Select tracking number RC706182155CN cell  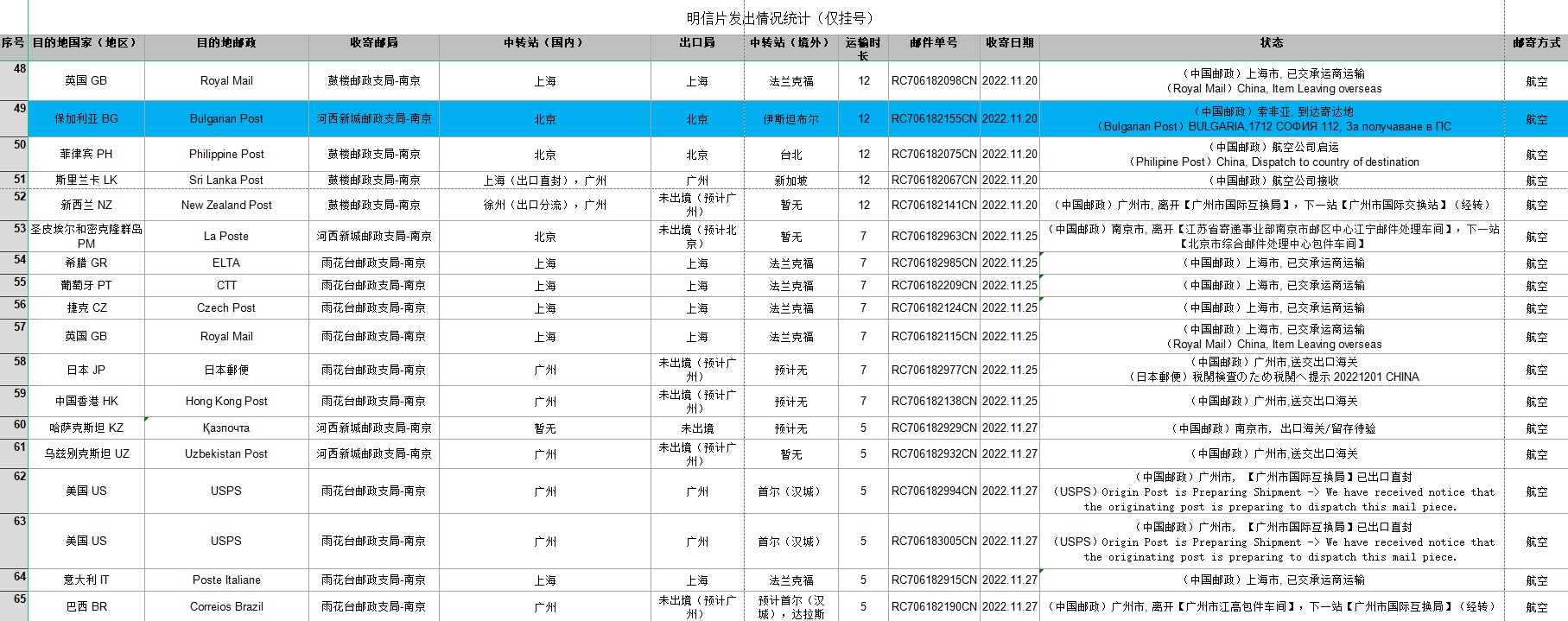click(934, 119)
